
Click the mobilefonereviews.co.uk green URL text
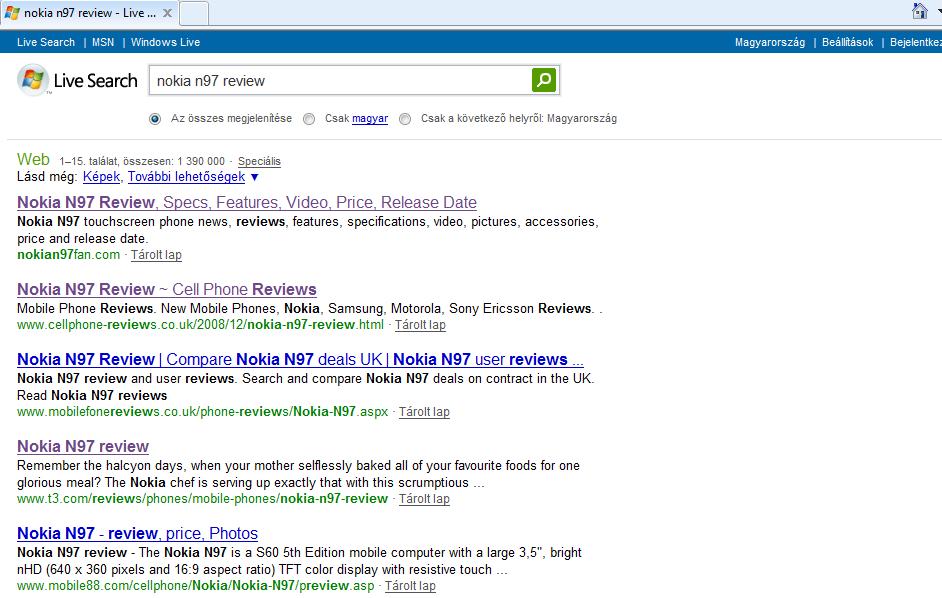point(202,412)
